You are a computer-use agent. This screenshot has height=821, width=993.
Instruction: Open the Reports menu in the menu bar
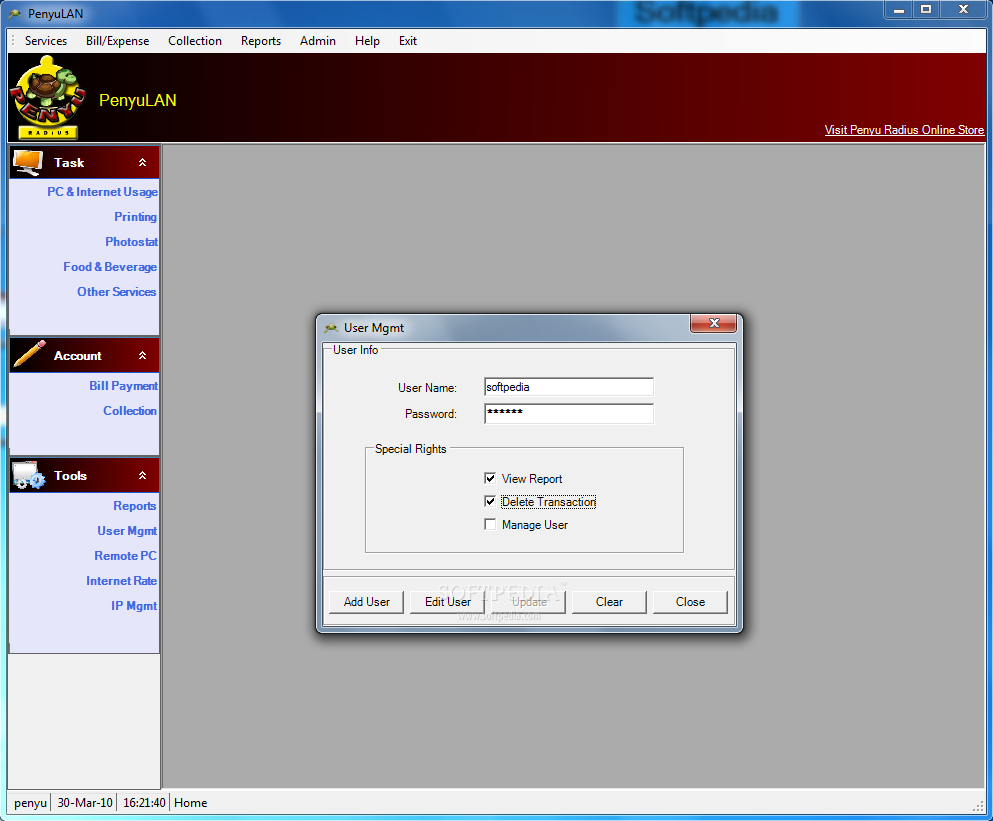click(x=260, y=41)
